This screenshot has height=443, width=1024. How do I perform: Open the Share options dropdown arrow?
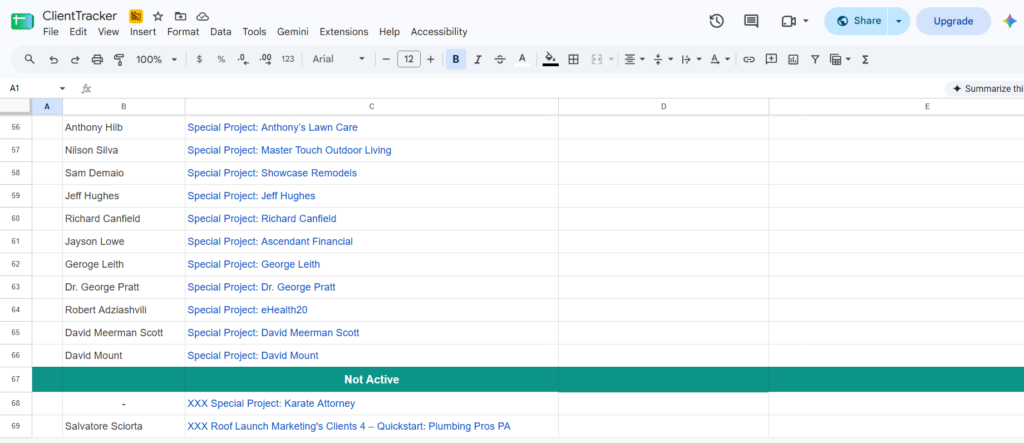899,21
